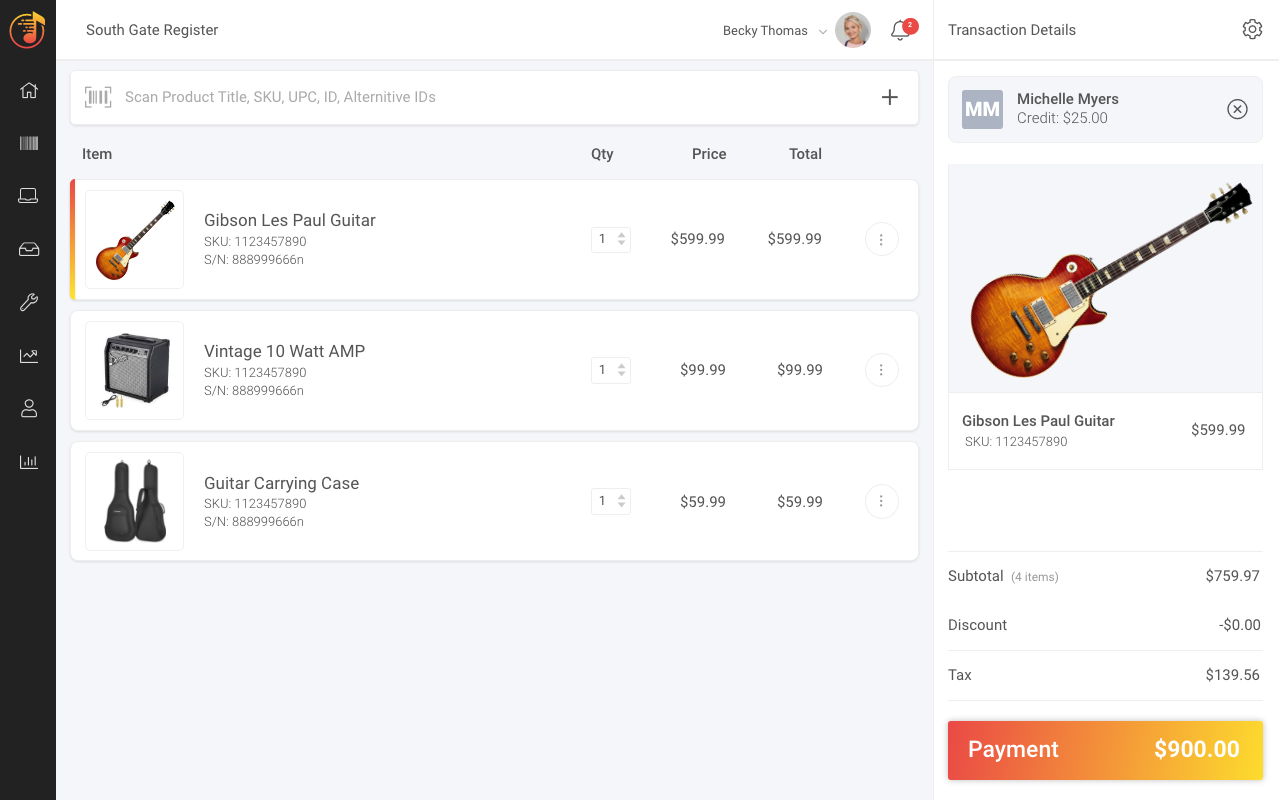The width and height of the screenshot is (1280, 800).
Task: Click the Item column header
Action: (97, 154)
